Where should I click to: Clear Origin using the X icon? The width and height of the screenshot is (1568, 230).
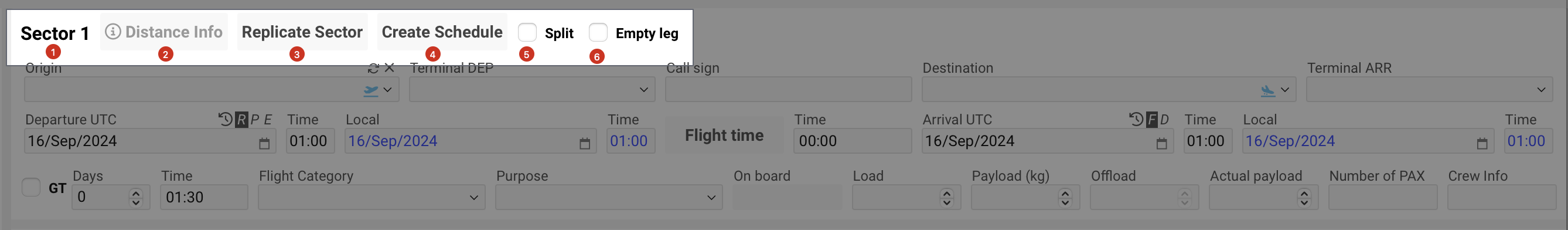tap(390, 67)
